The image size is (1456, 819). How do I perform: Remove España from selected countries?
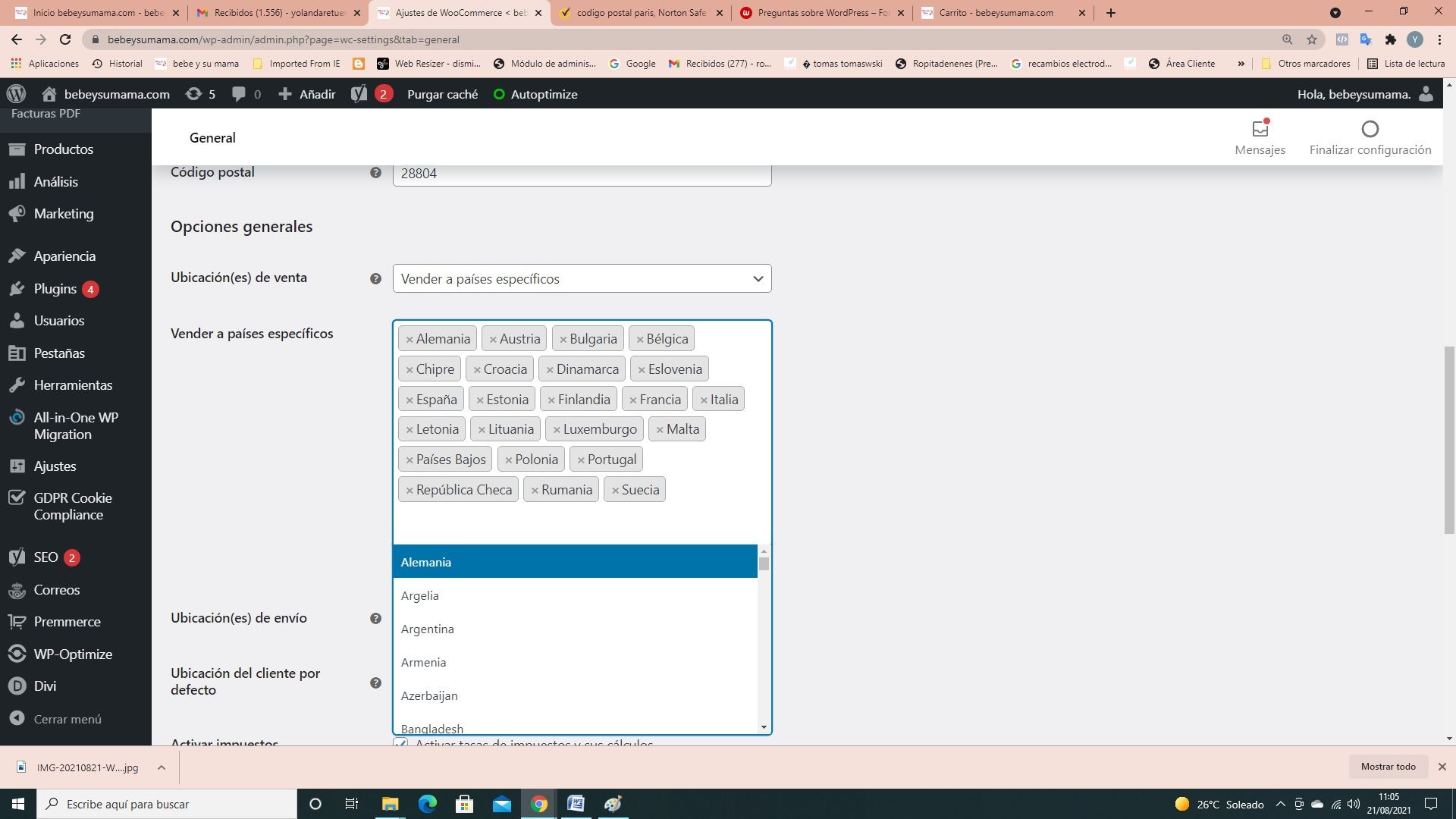tap(409, 400)
